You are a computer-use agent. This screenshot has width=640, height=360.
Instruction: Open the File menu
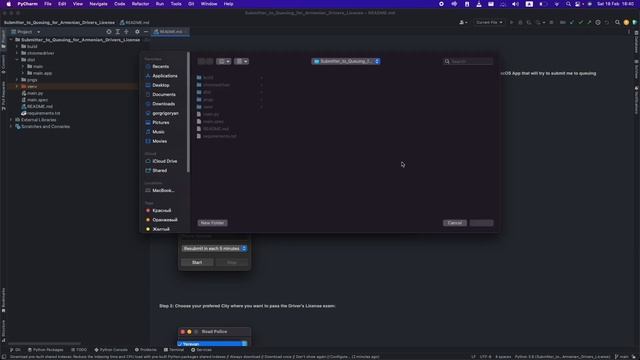pos(48,4)
